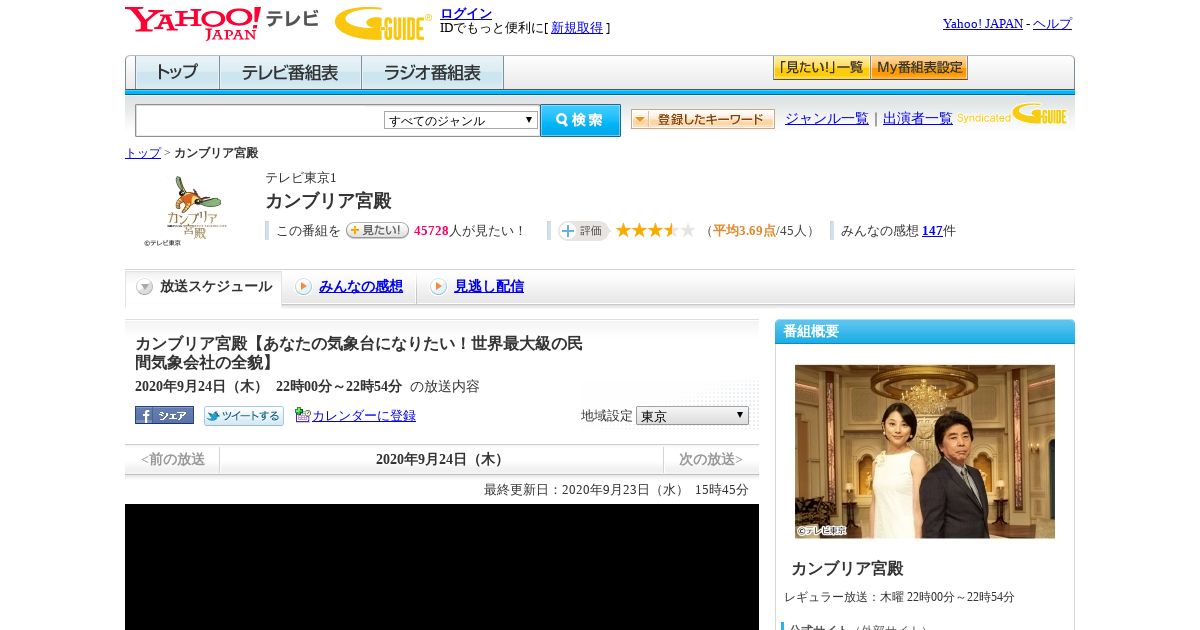Screen dimensions: 1200x630
Task: Click the 検索 search button
Action: (580, 120)
